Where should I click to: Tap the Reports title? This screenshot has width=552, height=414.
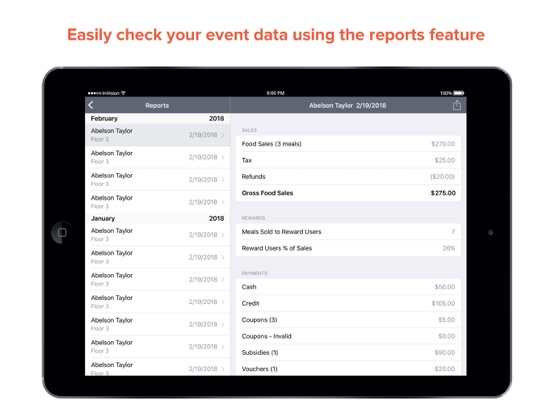pyautogui.click(x=157, y=105)
